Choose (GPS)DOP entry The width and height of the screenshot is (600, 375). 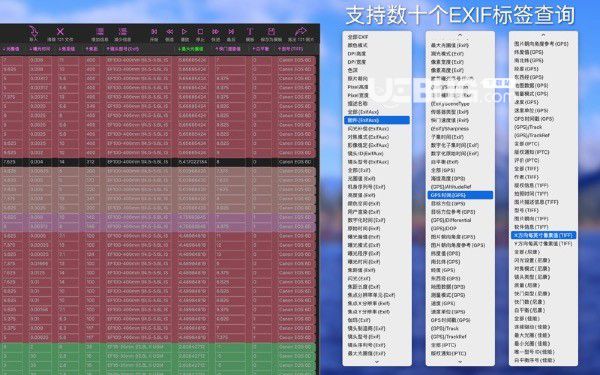(443, 228)
